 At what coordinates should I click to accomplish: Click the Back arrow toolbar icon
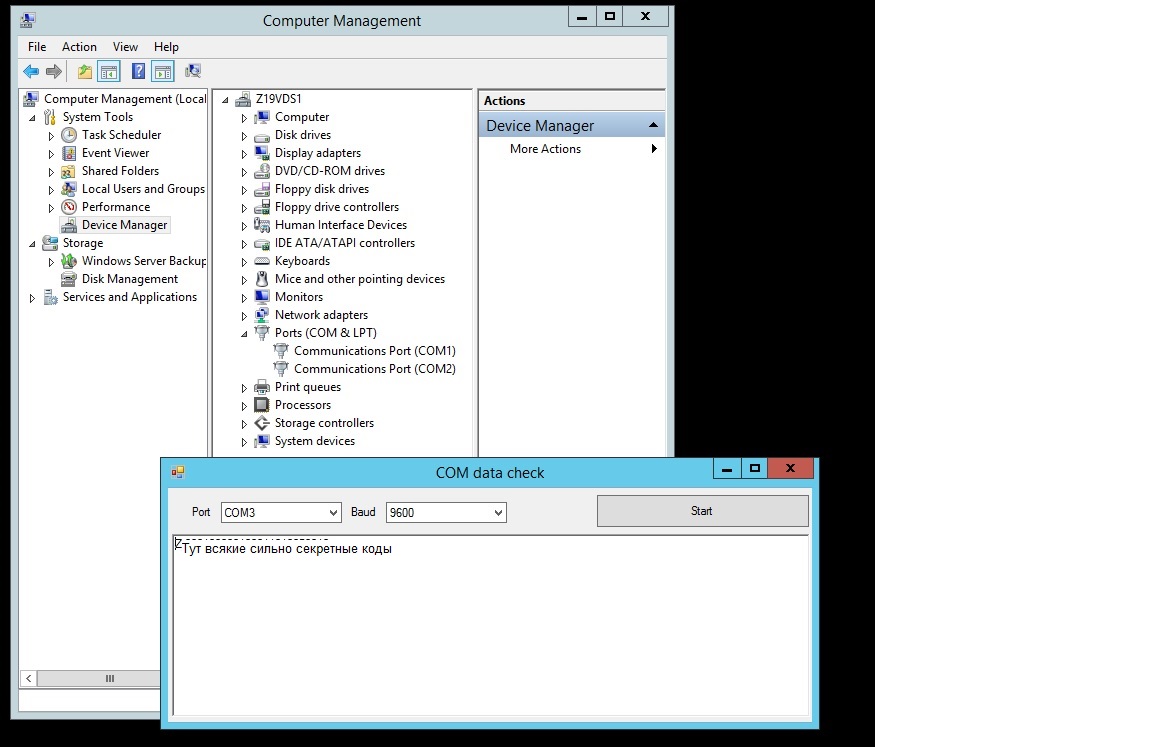(x=31, y=71)
